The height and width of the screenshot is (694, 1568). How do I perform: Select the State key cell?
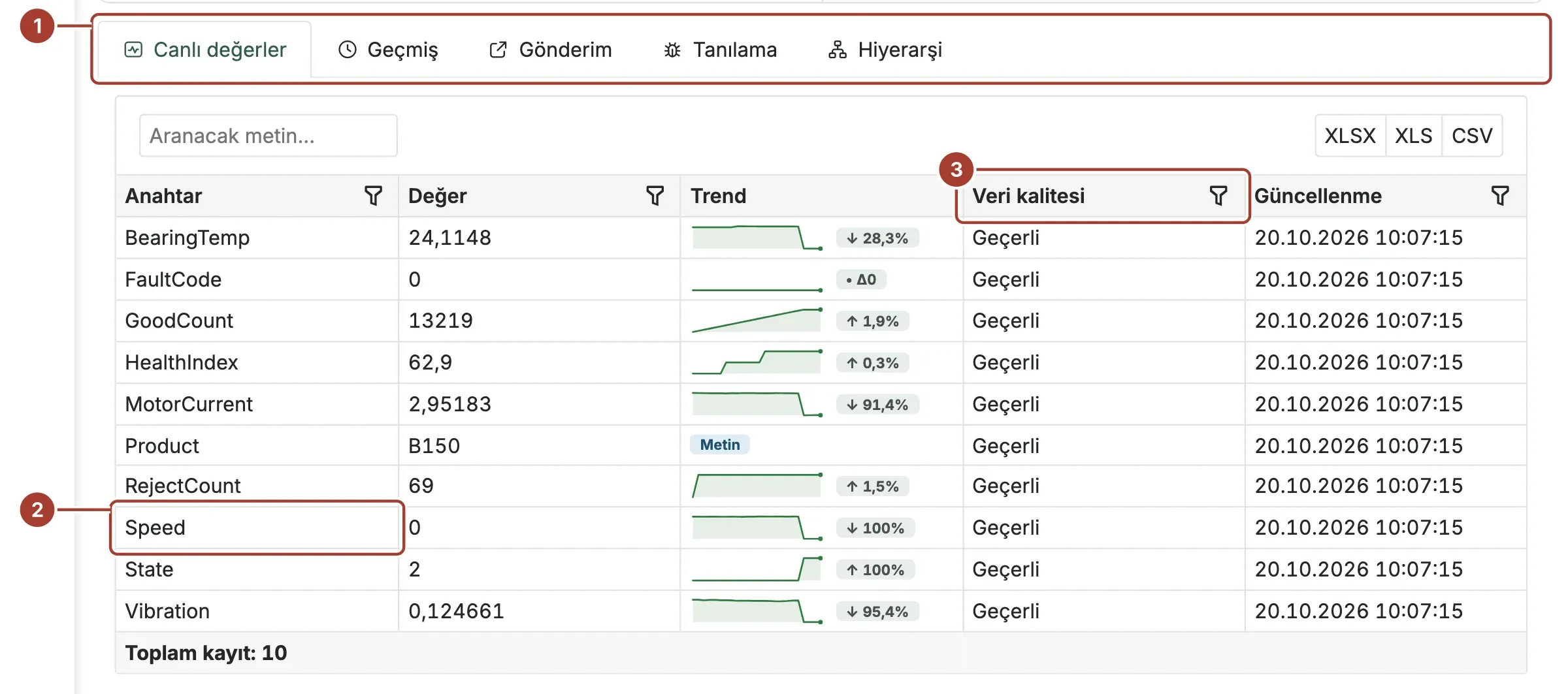[257, 569]
